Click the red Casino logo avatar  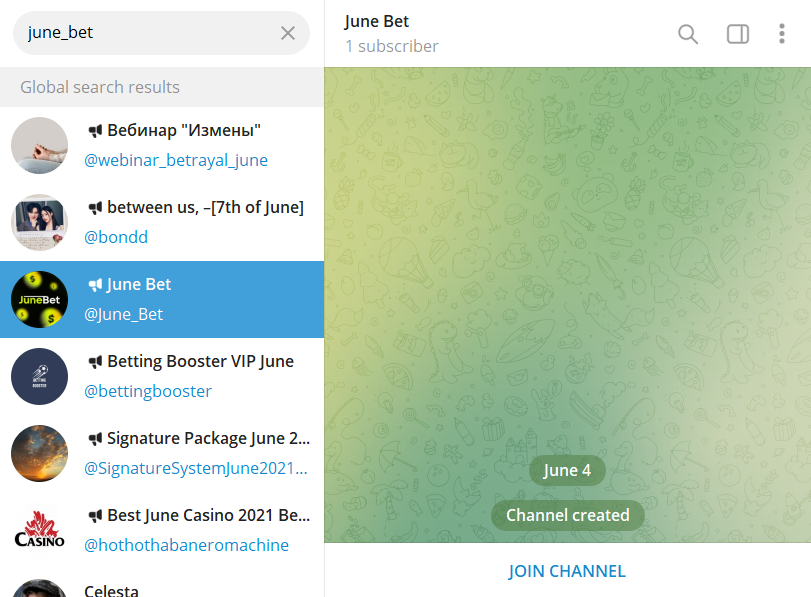tap(39, 531)
